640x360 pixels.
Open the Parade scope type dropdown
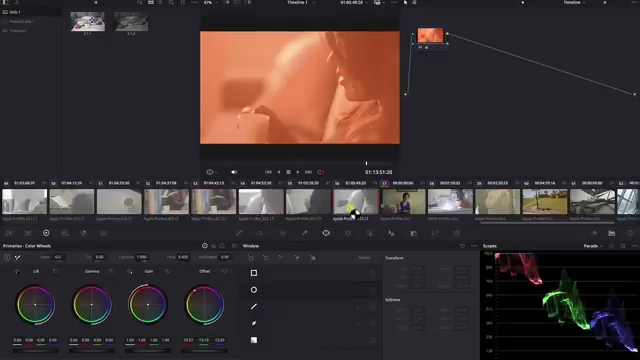[593, 246]
